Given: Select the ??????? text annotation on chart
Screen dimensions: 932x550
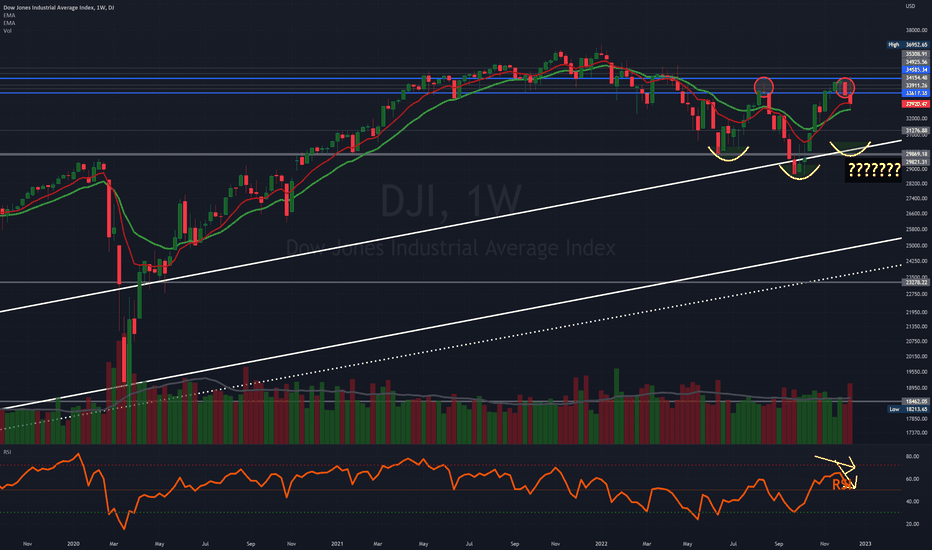Looking at the screenshot, I should (x=874, y=171).
